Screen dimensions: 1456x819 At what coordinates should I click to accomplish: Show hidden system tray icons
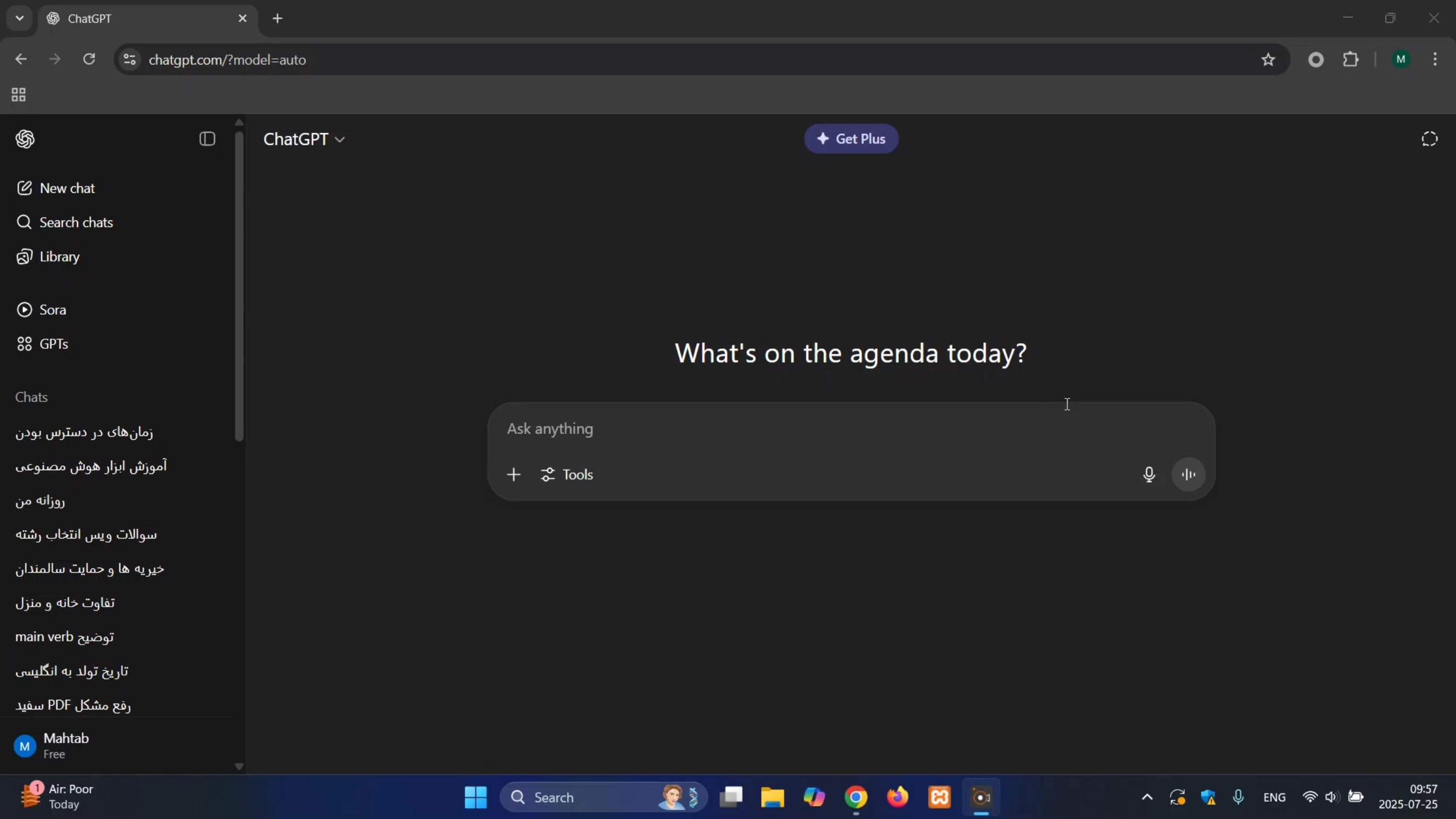(x=1147, y=797)
